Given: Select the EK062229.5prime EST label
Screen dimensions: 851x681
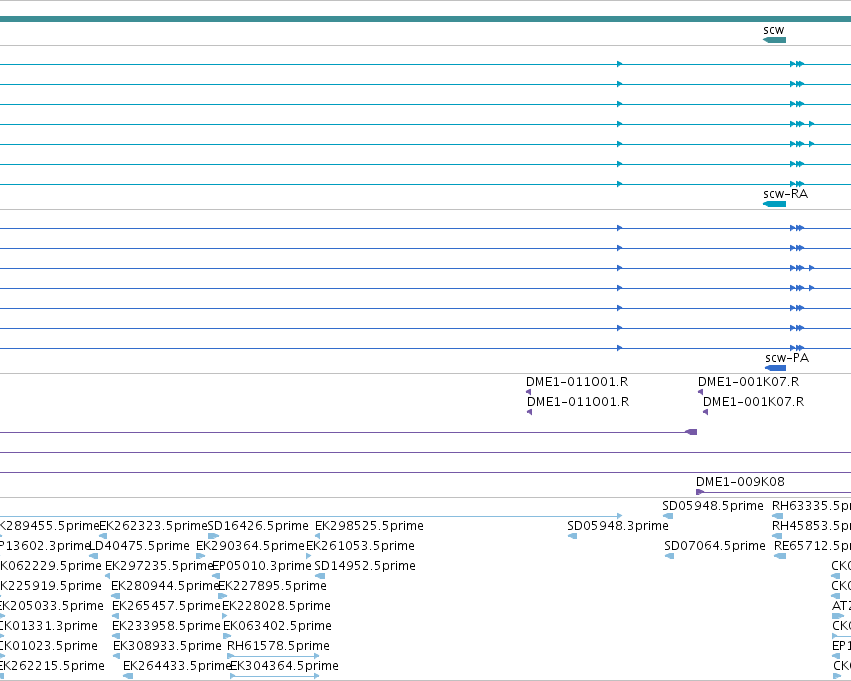Looking at the screenshot, I should [x=49, y=565].
